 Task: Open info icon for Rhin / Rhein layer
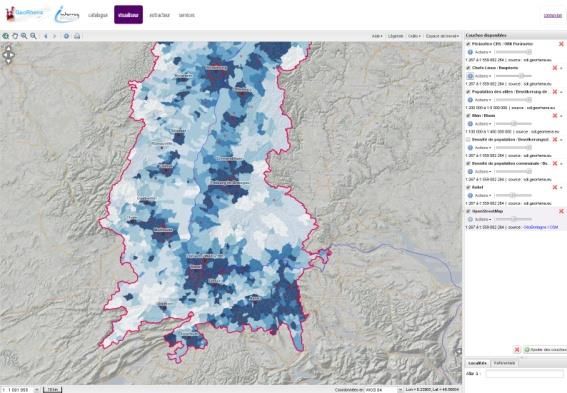pos(470,124)
